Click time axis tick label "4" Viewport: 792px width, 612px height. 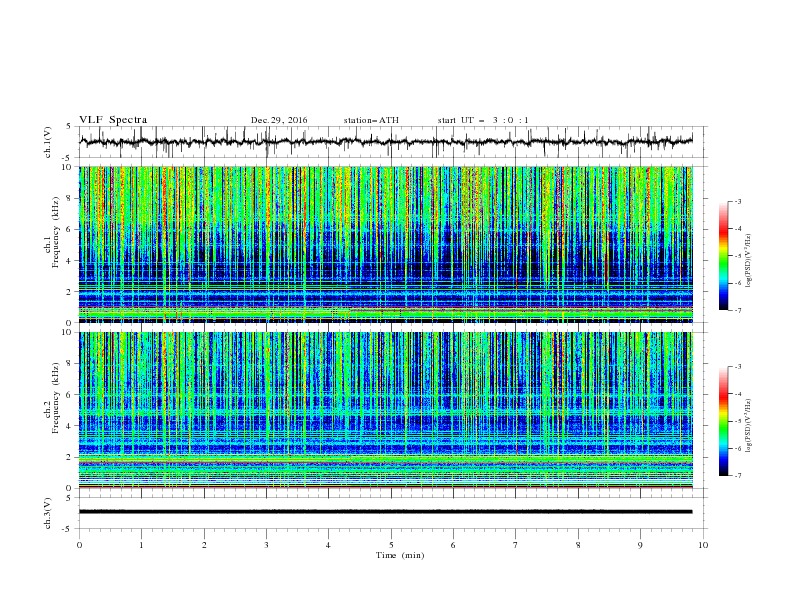pyautogui.click(x=328, y=545)
